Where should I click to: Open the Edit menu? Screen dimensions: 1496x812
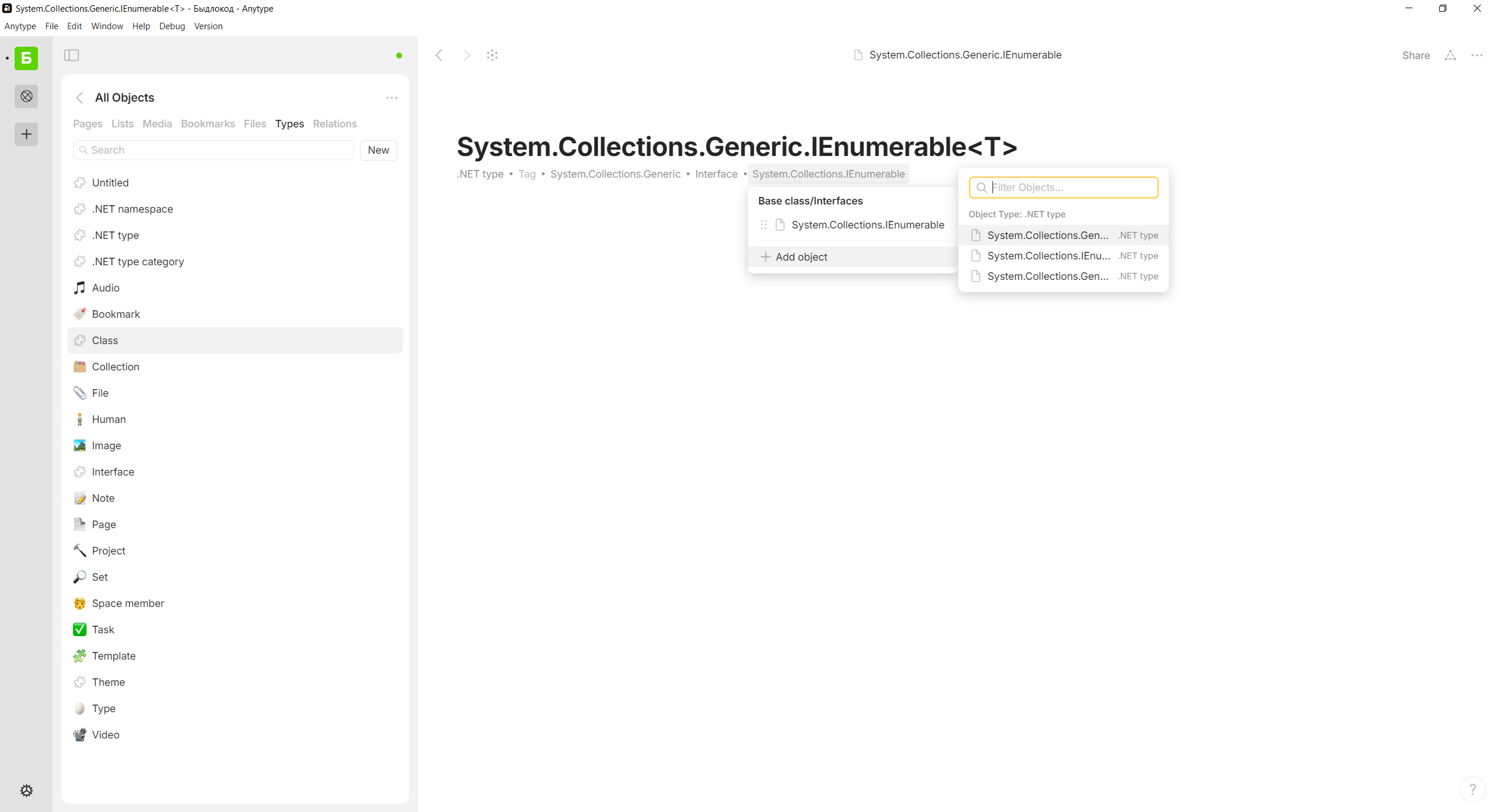[x=74, y=26]
